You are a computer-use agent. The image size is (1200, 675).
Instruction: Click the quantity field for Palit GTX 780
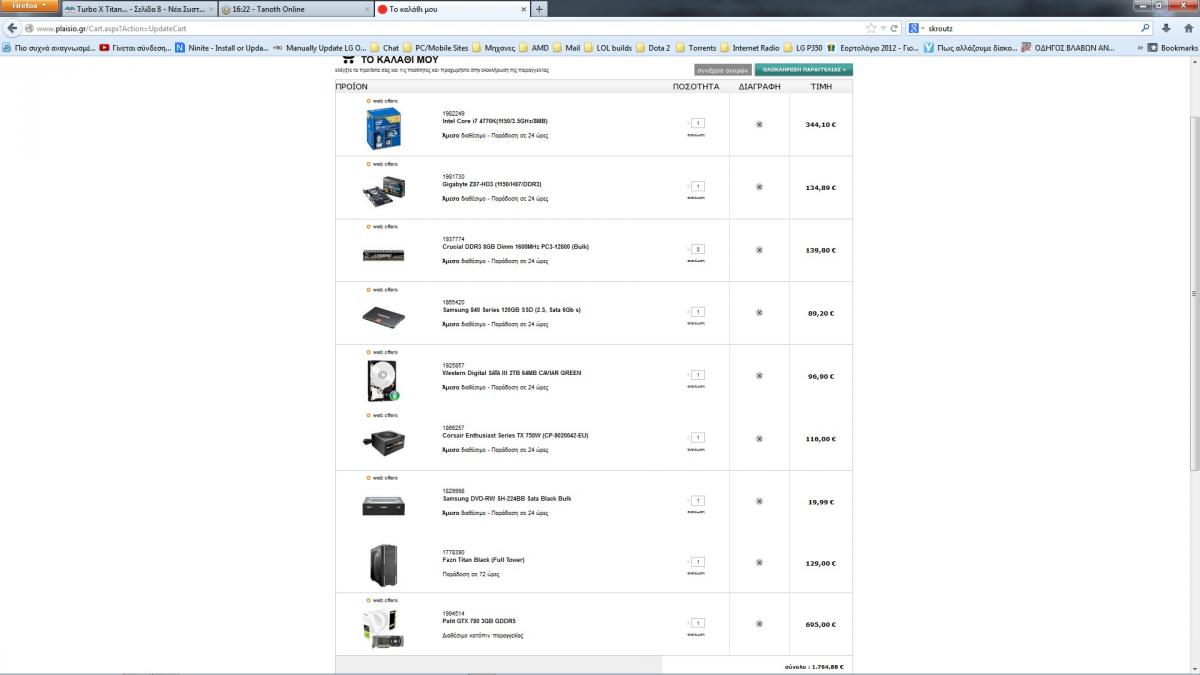point(697,623)
